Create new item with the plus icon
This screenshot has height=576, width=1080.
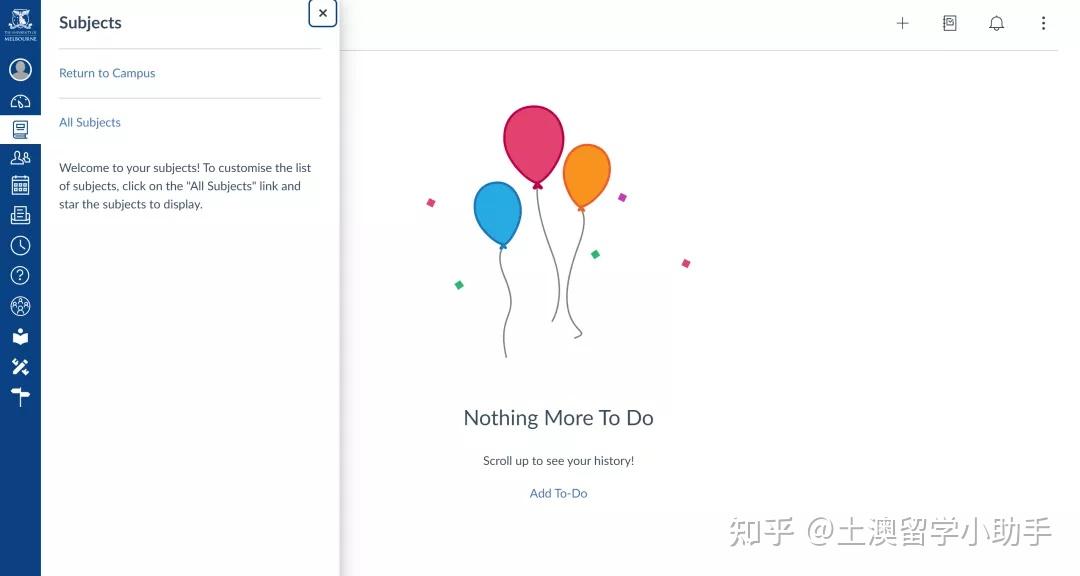tap(902, 22)
